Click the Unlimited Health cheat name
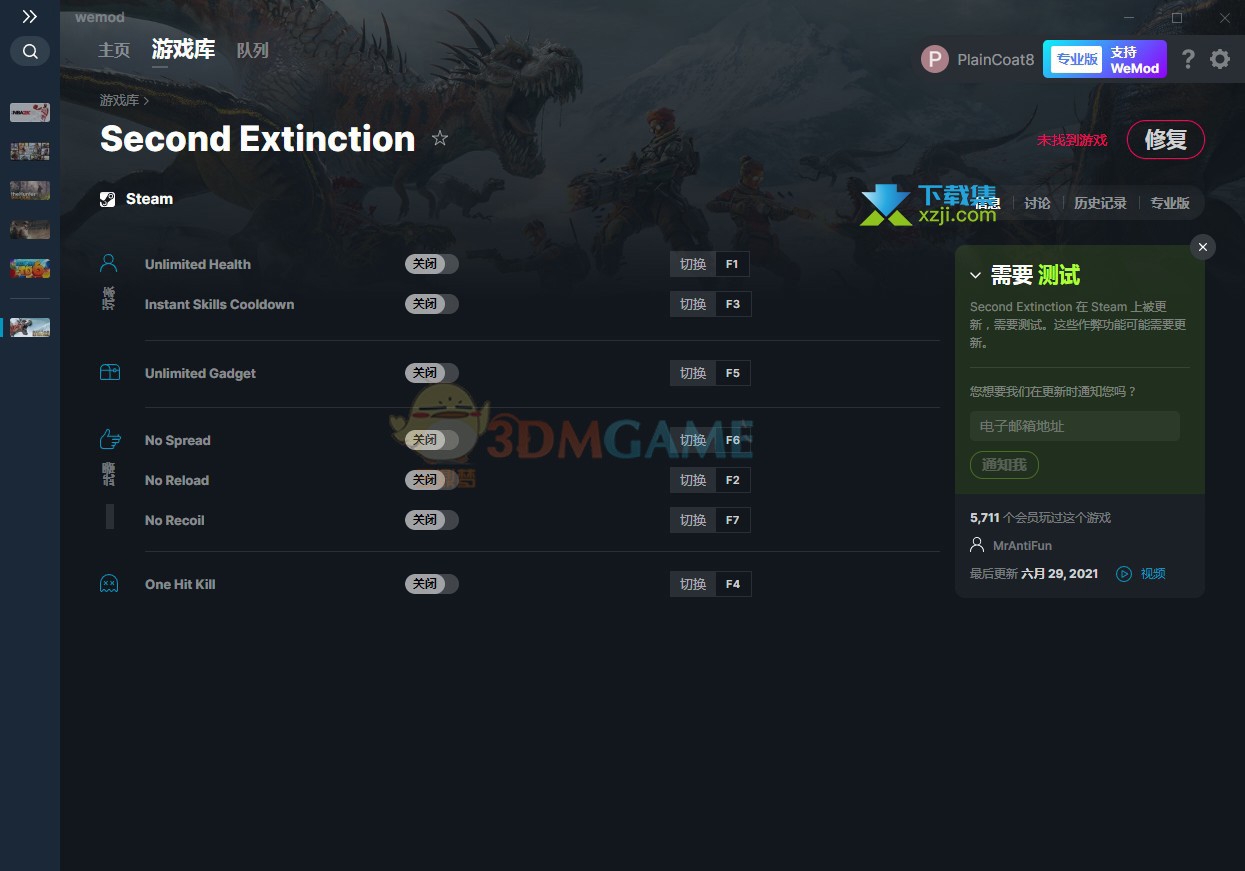 (x=198, y=264)
